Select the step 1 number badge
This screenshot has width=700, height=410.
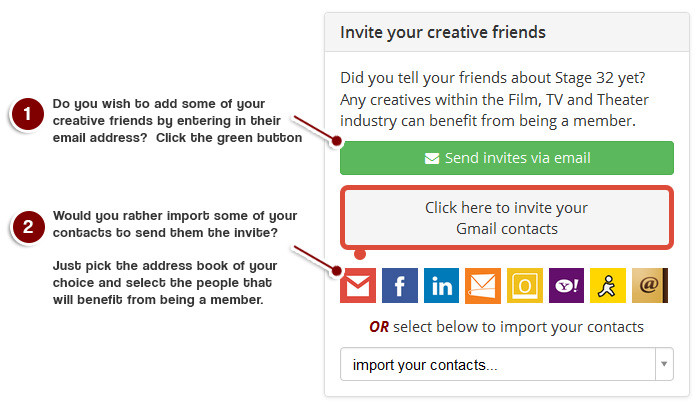(x=28, y=114)
